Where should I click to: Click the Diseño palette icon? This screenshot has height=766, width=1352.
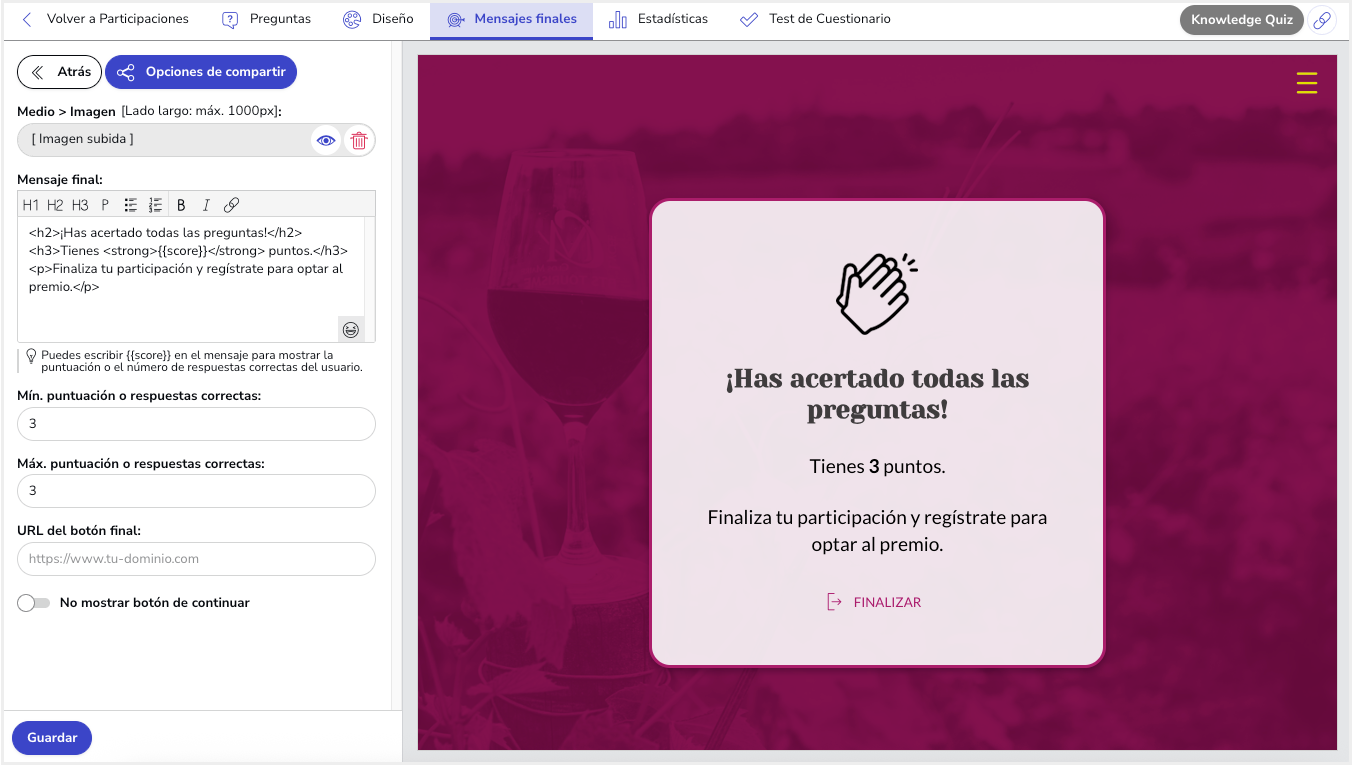(x=352, y=20)
